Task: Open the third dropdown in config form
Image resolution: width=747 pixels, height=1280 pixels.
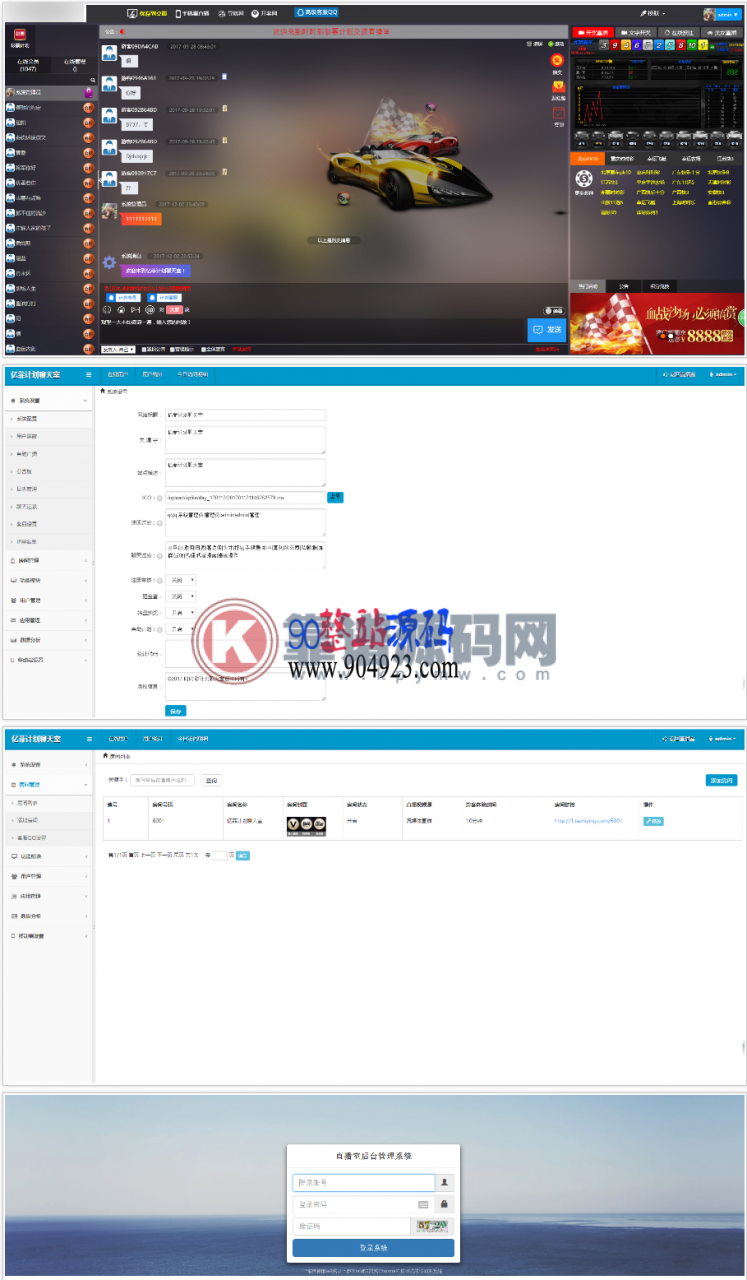Action: pyautogui.click(x=180, y=613)
